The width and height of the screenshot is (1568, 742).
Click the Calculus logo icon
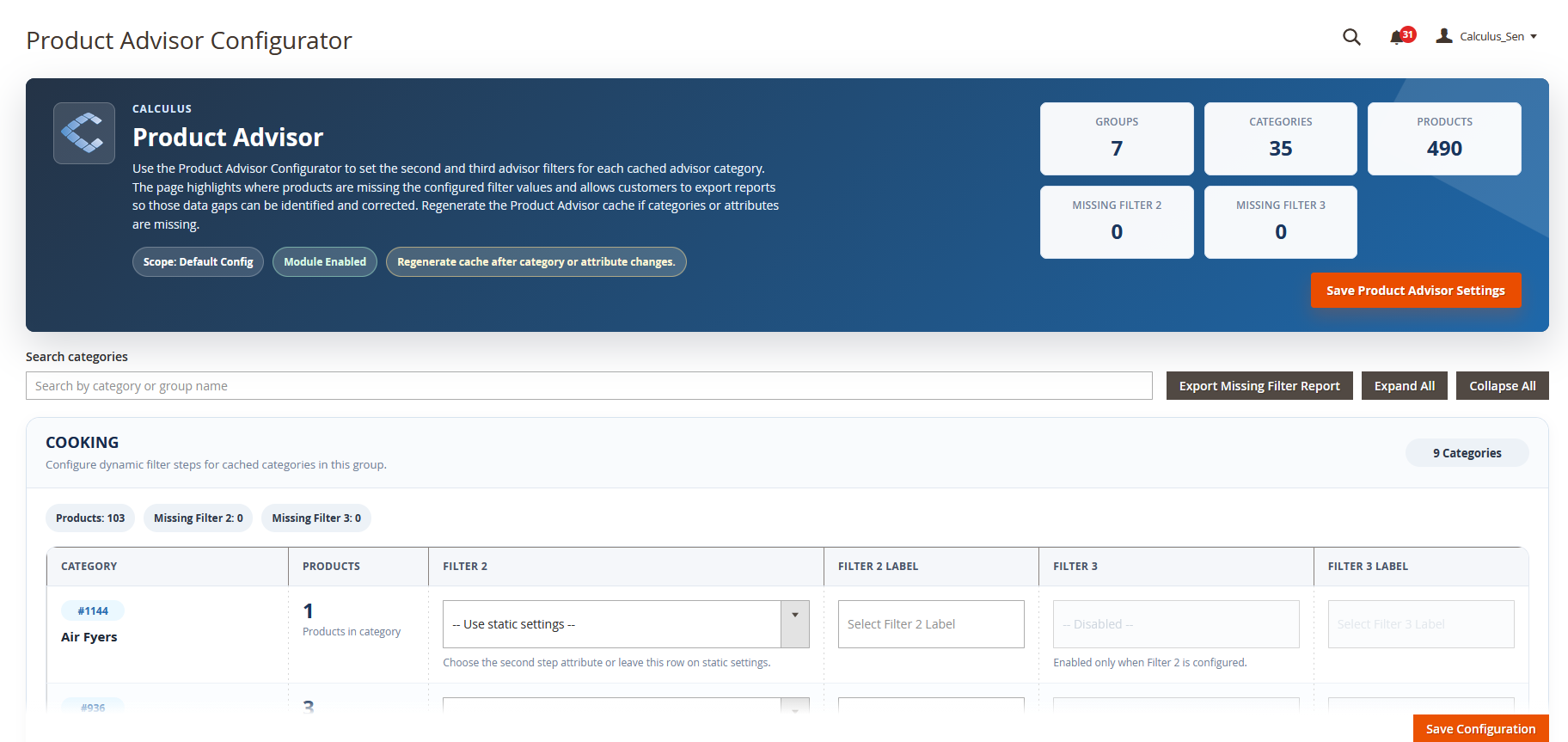[84, 133]
